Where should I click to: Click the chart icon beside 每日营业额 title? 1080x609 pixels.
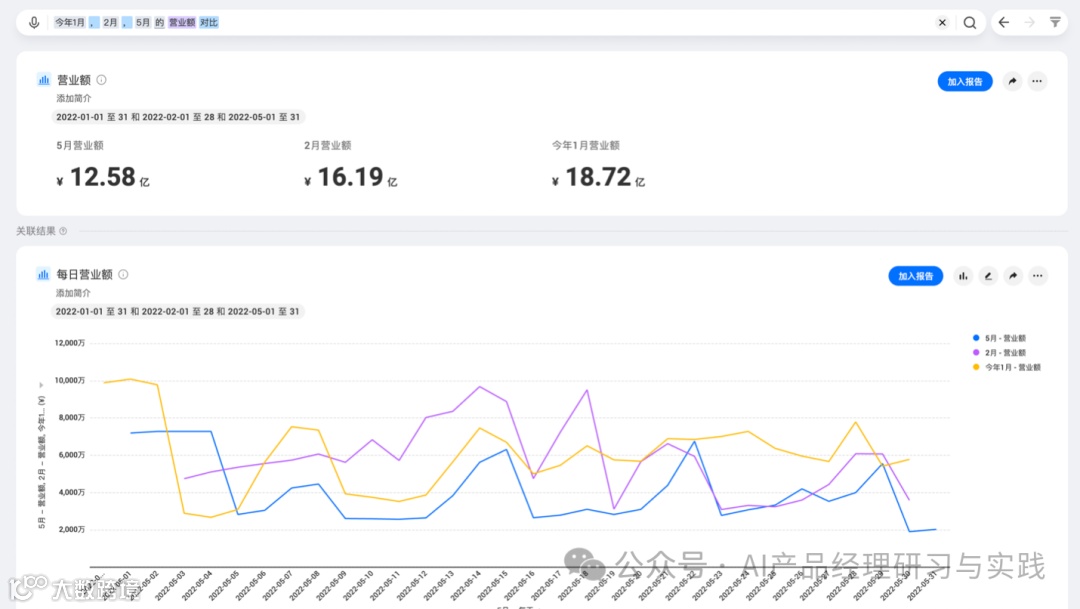point(43,275)
